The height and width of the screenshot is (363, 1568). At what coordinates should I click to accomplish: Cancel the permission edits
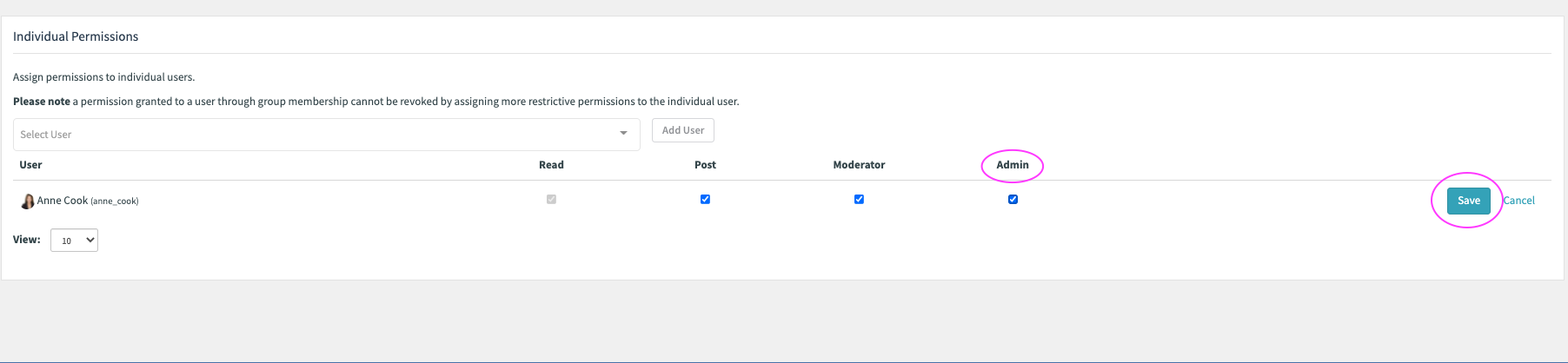click(x=1518, y=201)
